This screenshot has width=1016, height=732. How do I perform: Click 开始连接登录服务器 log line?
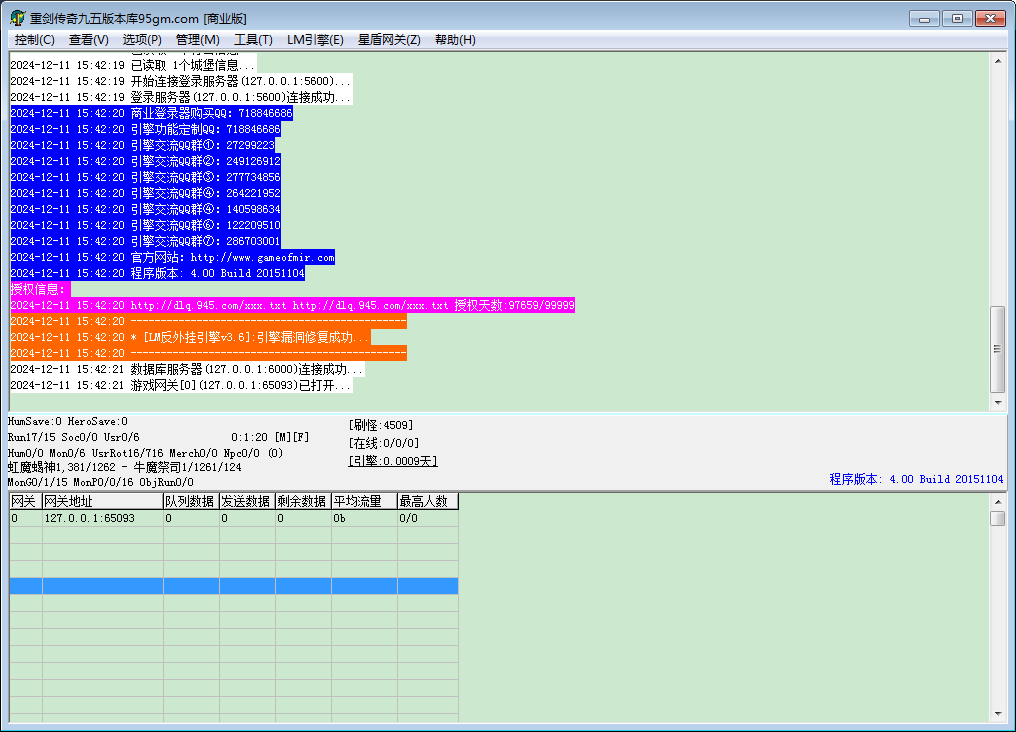click(181, 82)
